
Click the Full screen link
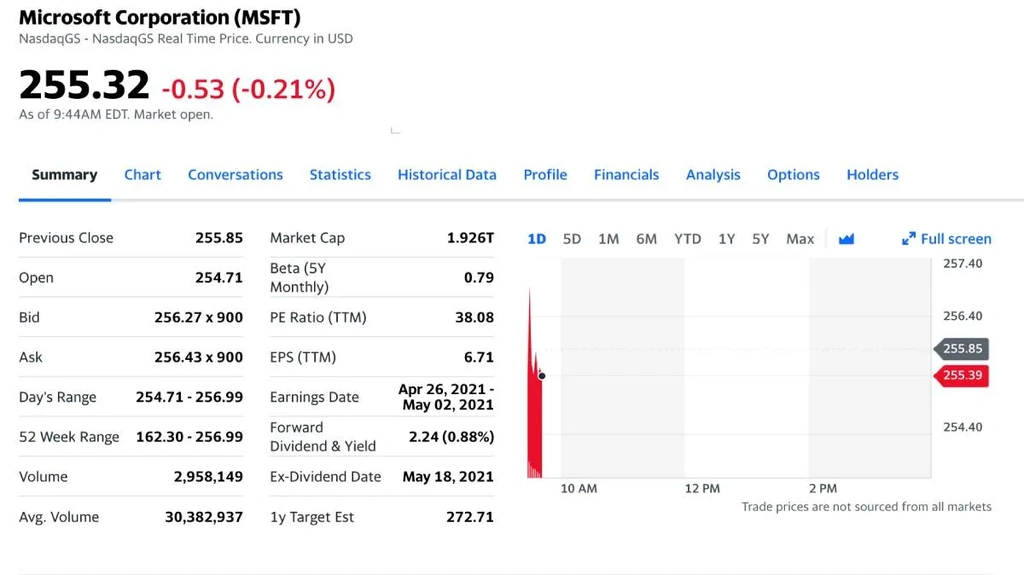[x=955, y=239]
